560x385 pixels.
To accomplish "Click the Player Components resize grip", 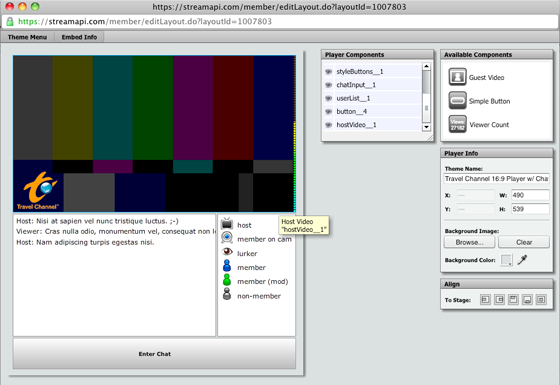I will (430, 138).
